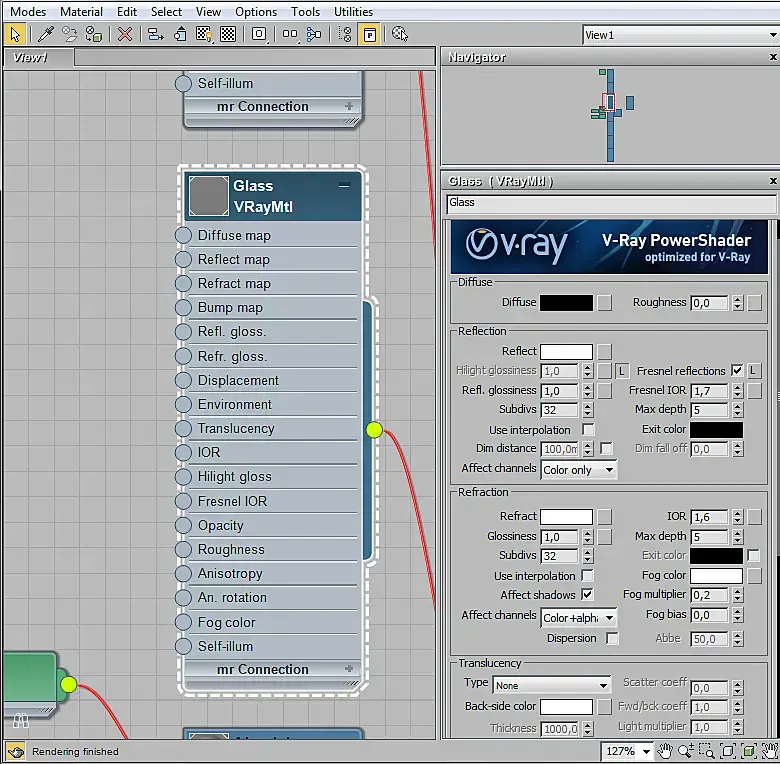Viewport: 780px width, 764px height.
Task: Click Zoom Extents icon
Action: [x=727, y=751]
